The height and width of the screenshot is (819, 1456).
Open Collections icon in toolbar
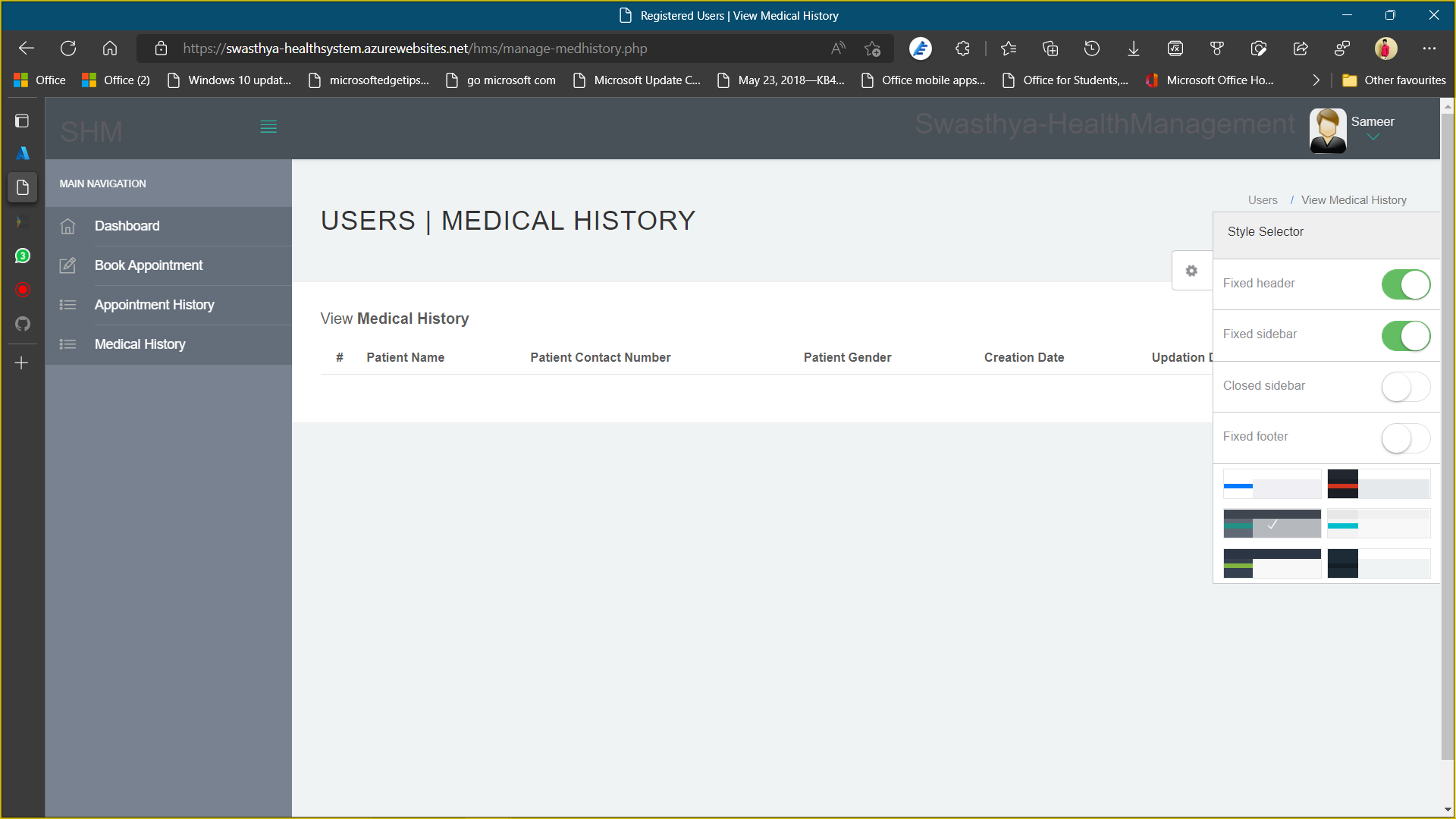pos(1050,49)
